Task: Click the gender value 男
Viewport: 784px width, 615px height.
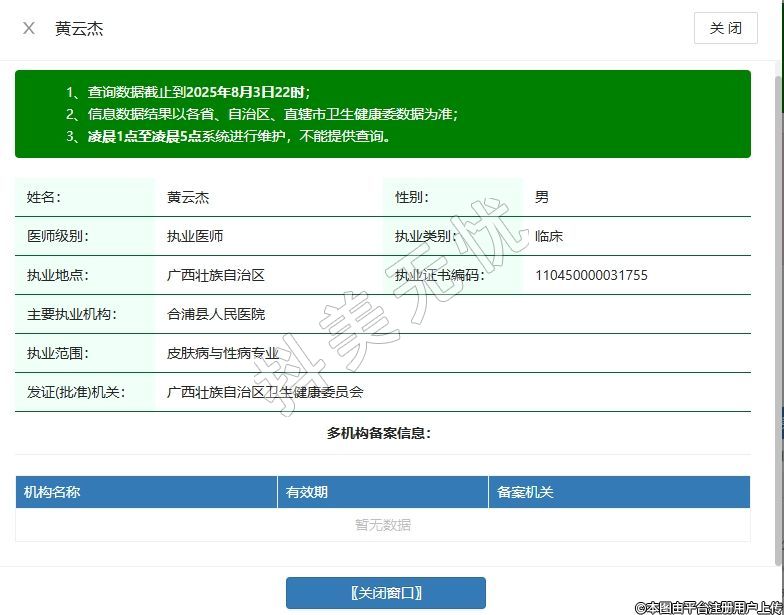Action: 542,197
